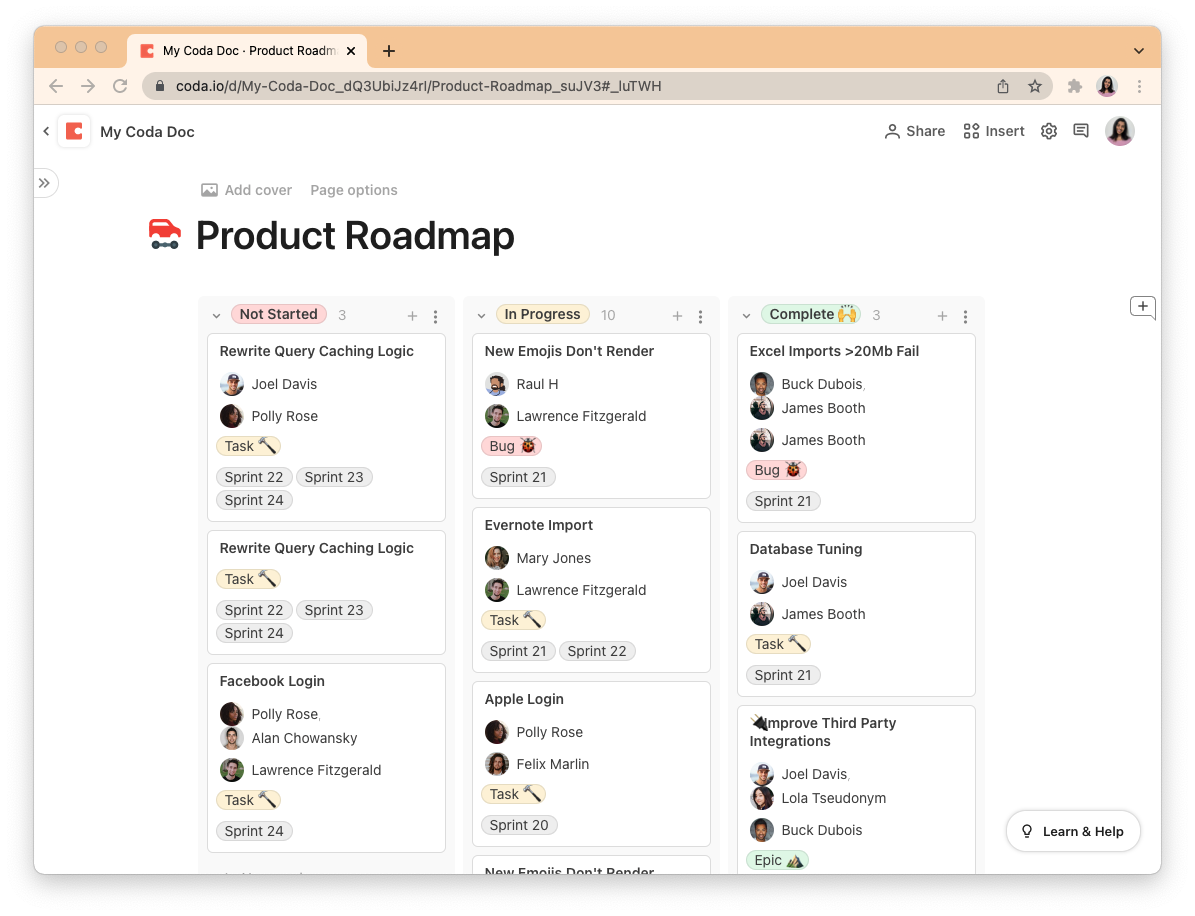Click Sprint 24 tag on Facebook Login
Viewport: 1195px width, 916px height.
click(x=254, y=831)
